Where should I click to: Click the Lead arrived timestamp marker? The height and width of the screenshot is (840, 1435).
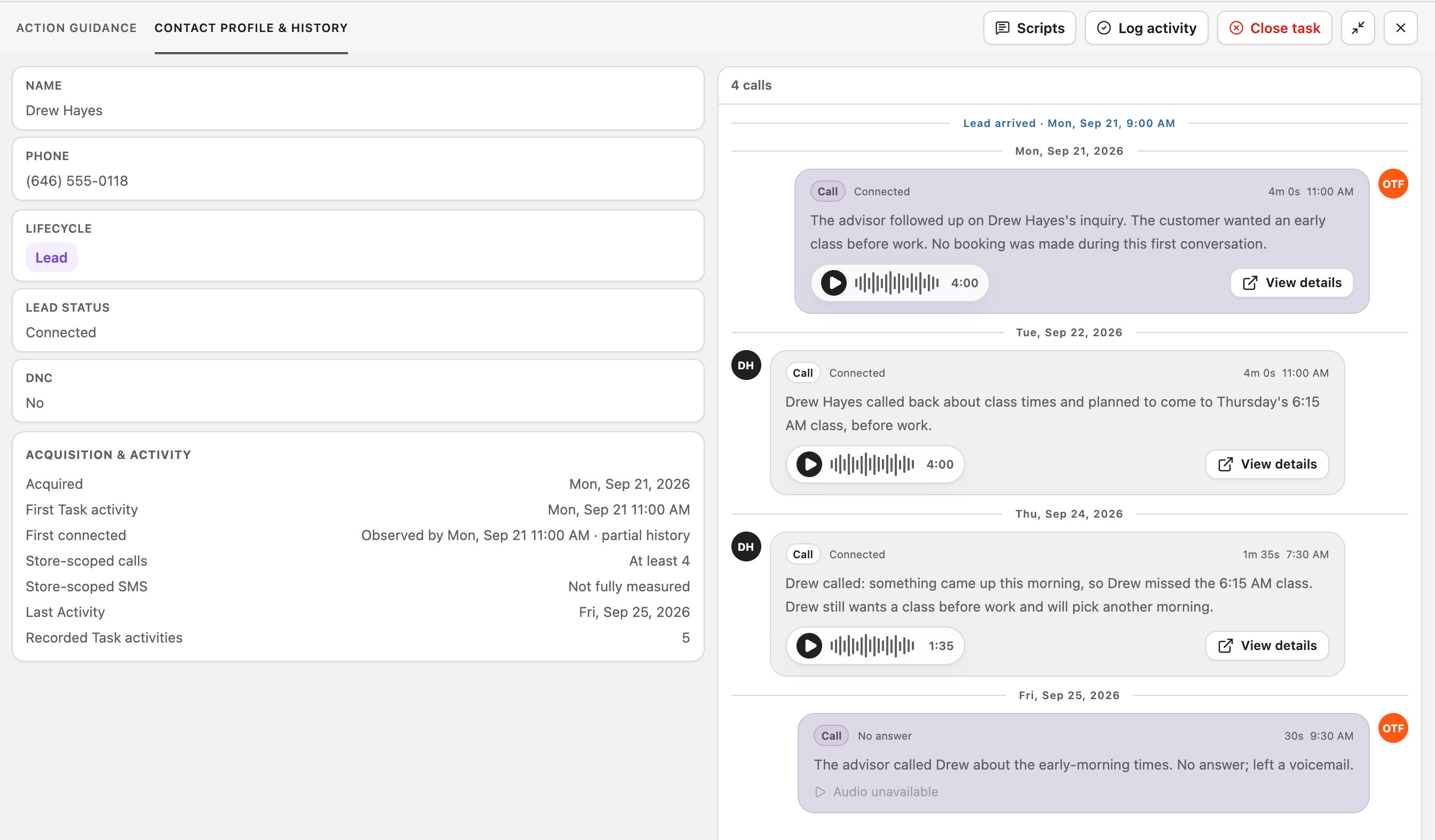(1069, 123)
